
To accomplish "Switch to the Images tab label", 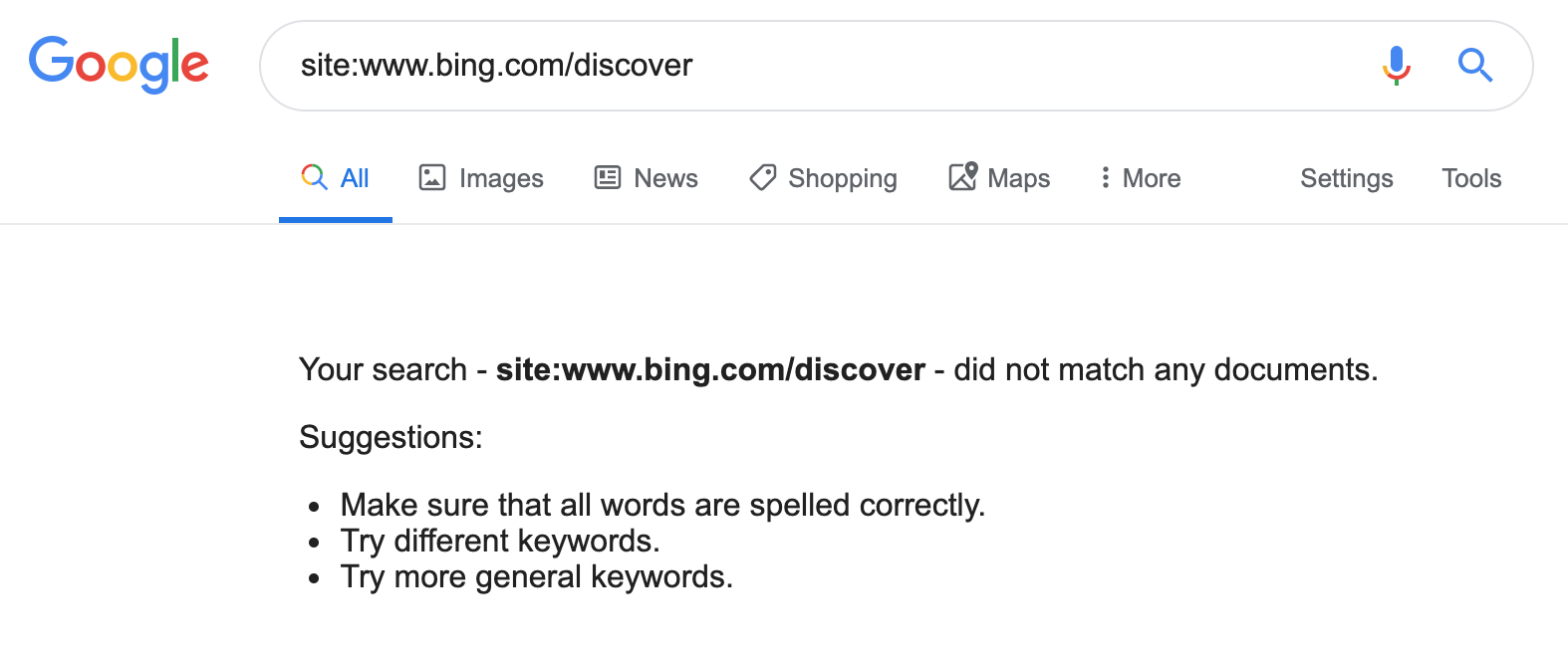I will 501,178.
